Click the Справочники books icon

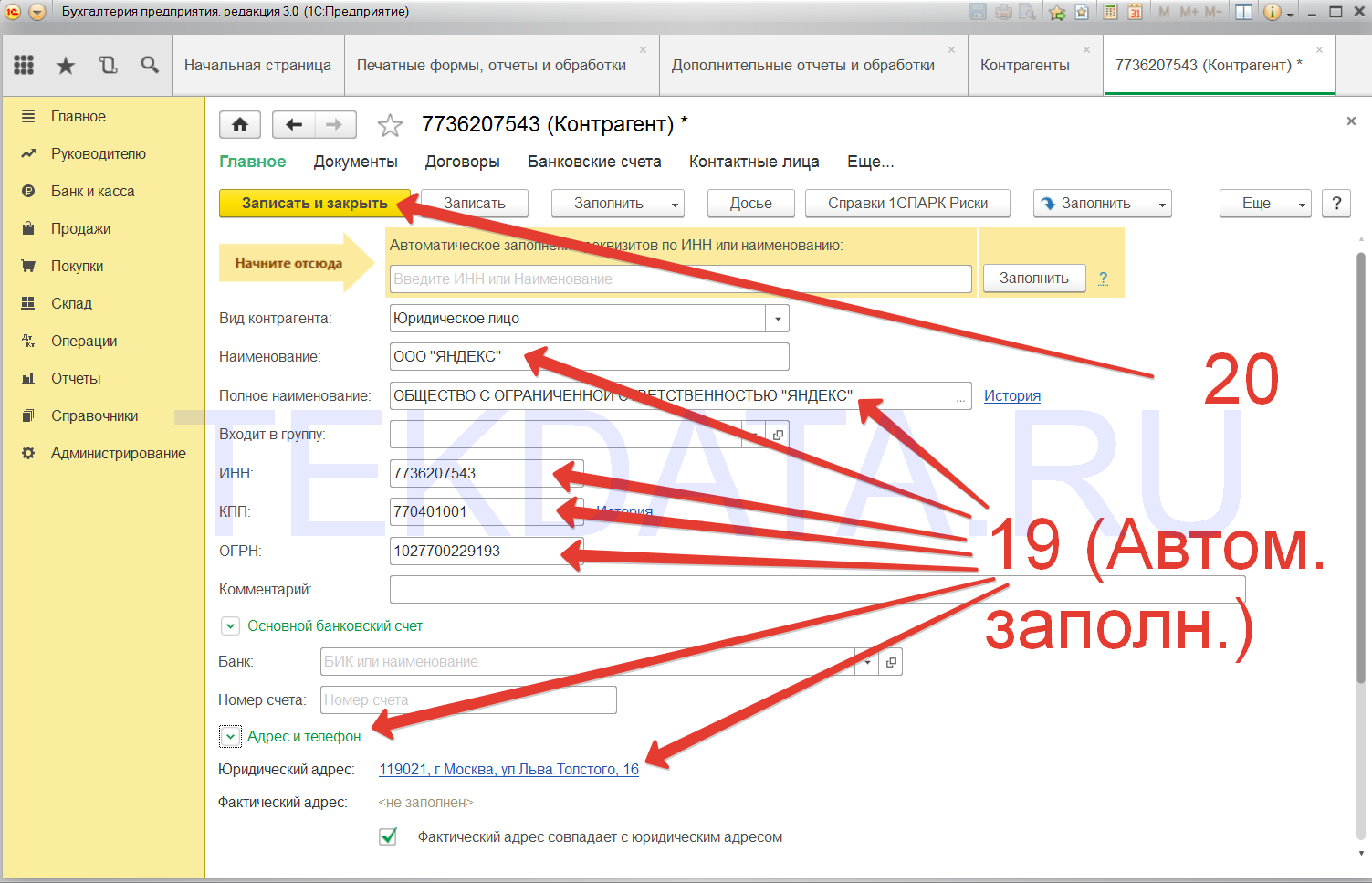[x=28, y=415]
